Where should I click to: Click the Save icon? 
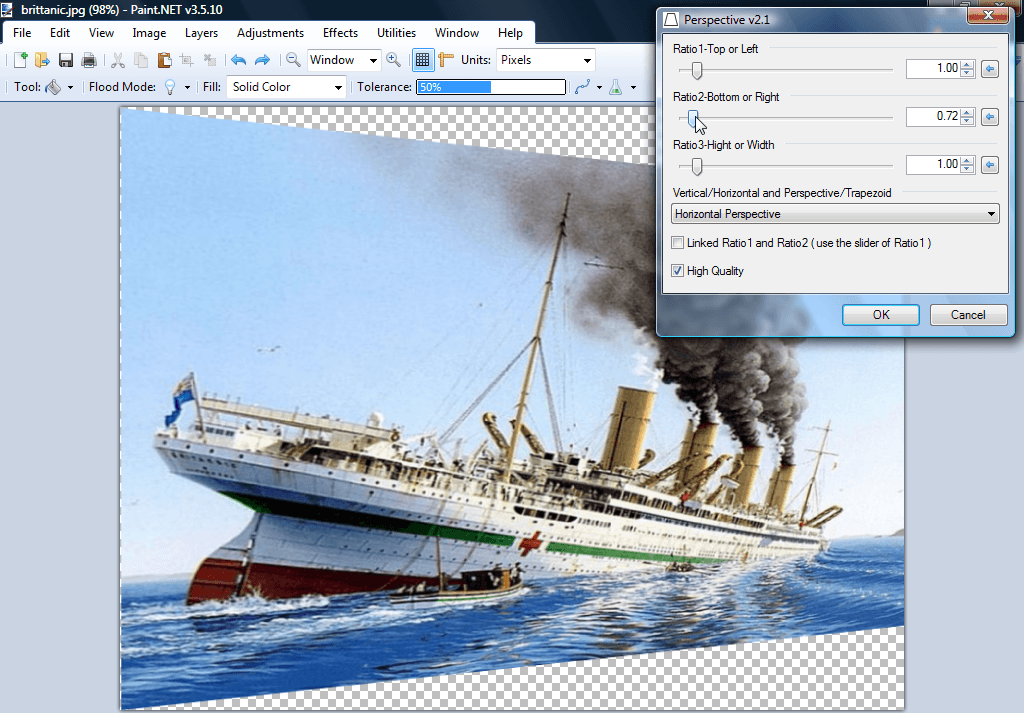[x=66, y=60]
